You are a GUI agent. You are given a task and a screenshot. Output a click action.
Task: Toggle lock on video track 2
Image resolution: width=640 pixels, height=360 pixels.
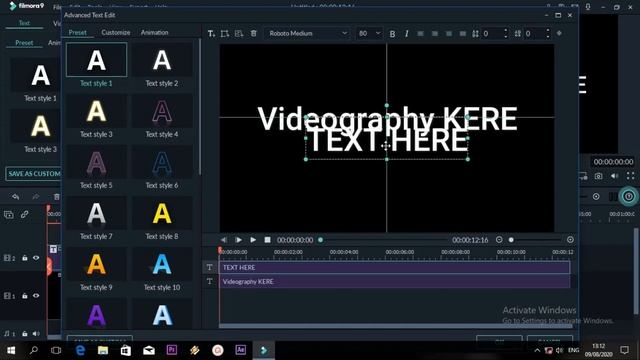coord(24,258)
